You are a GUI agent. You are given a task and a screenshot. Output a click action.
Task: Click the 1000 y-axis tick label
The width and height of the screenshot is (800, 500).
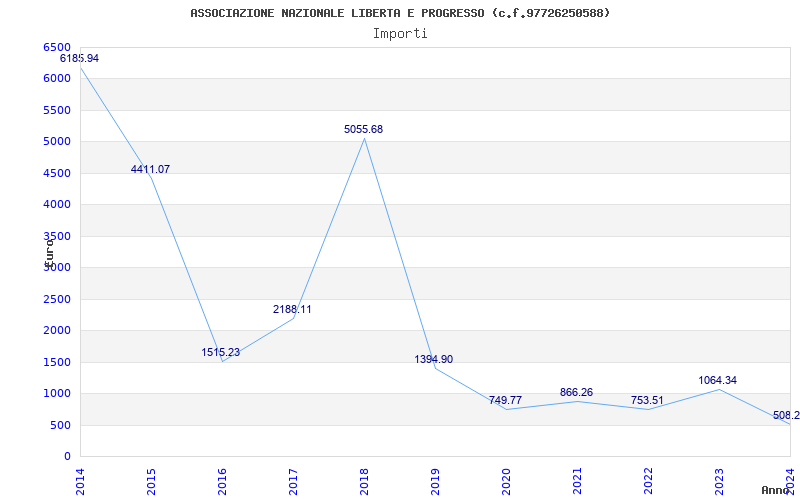coord(57,394)
